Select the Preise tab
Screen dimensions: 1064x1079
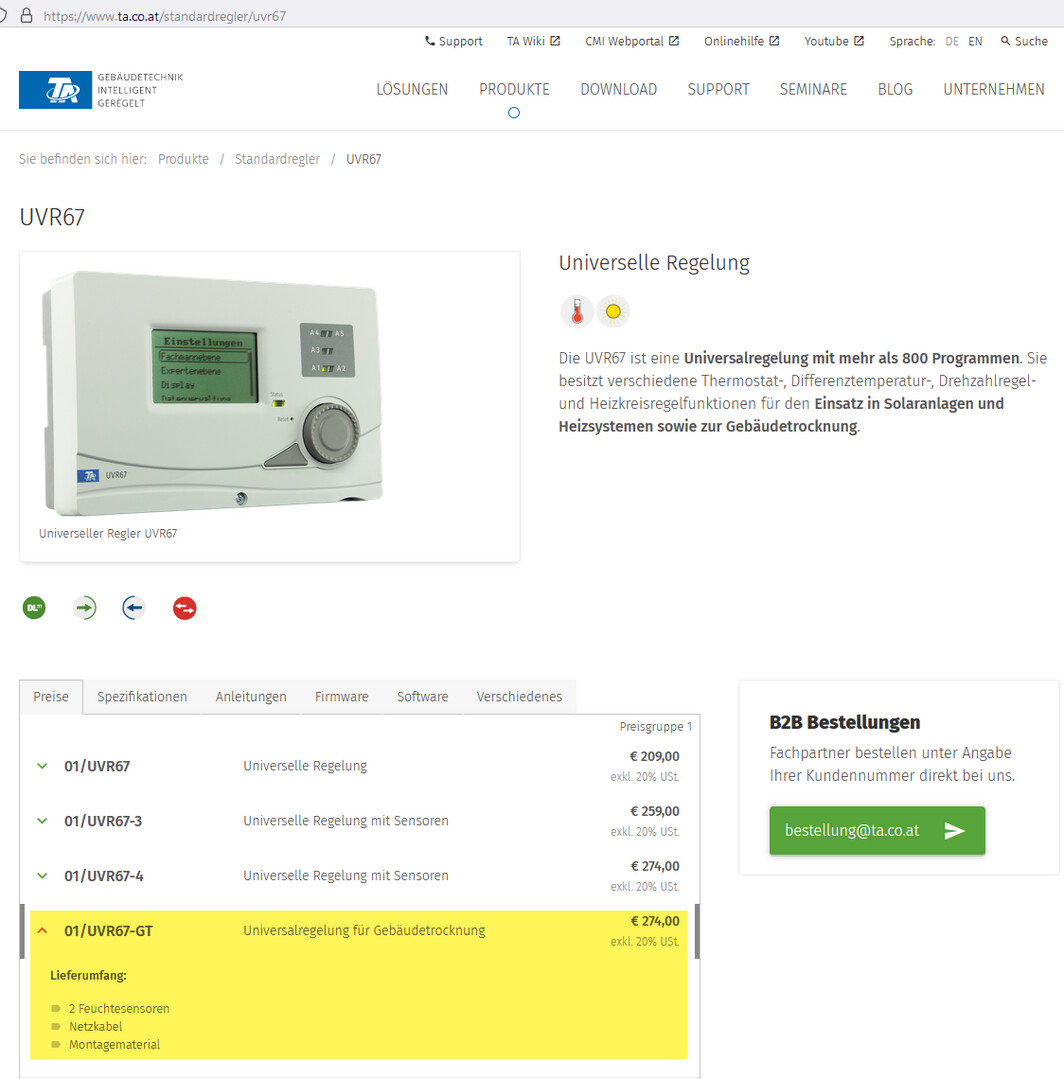click(51, 696)
